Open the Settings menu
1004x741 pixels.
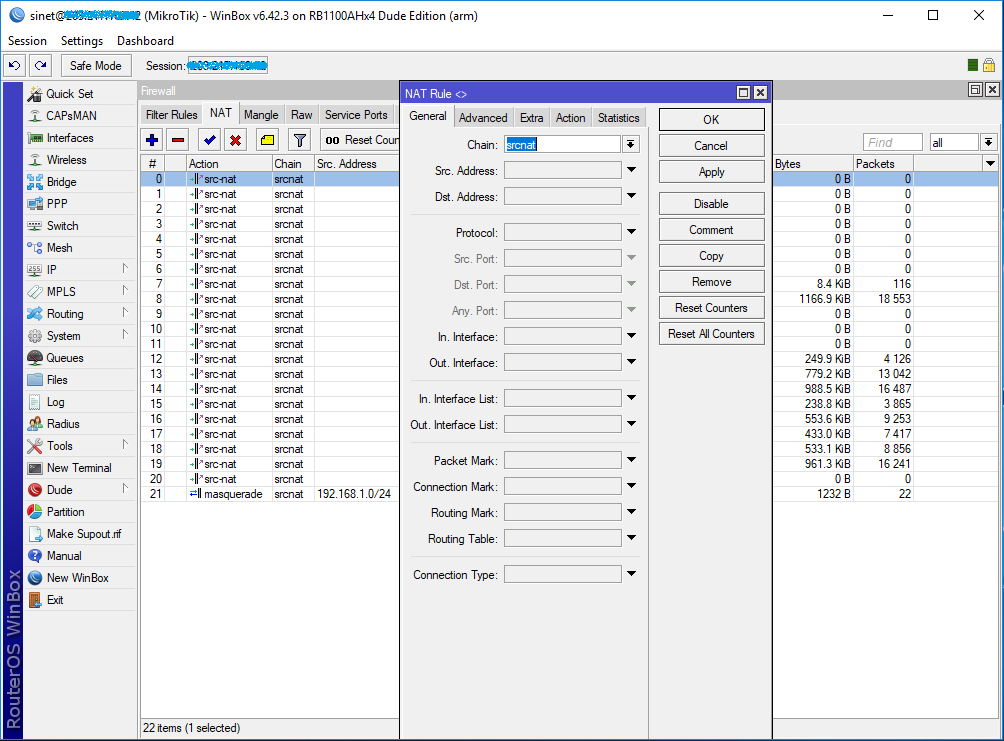click(82, 40)
